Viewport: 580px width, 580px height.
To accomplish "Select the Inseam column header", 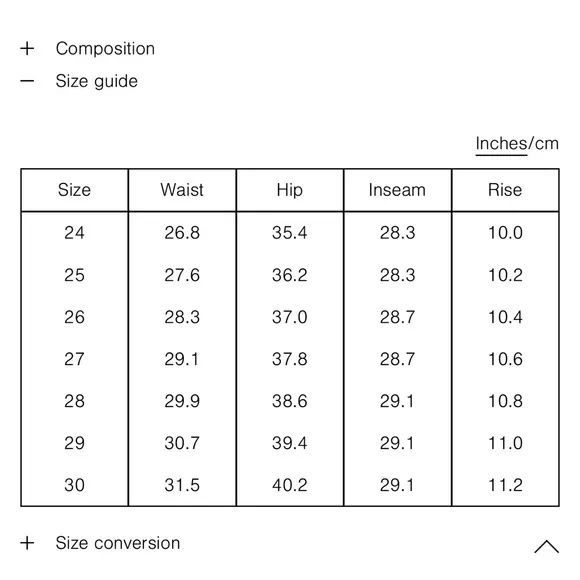I will (x=397, y=190).
